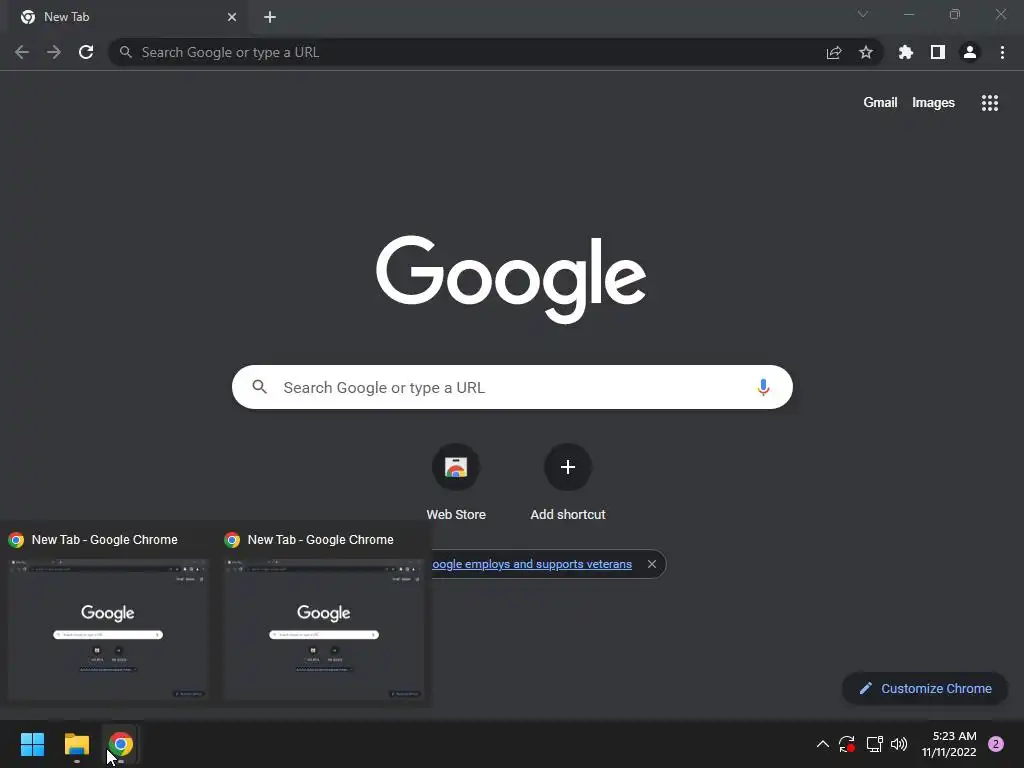Screen dimensions: 1024x768
Task: Bookmark this tab with the star icon
Action: pyautogui.click(x=866, y=52)
